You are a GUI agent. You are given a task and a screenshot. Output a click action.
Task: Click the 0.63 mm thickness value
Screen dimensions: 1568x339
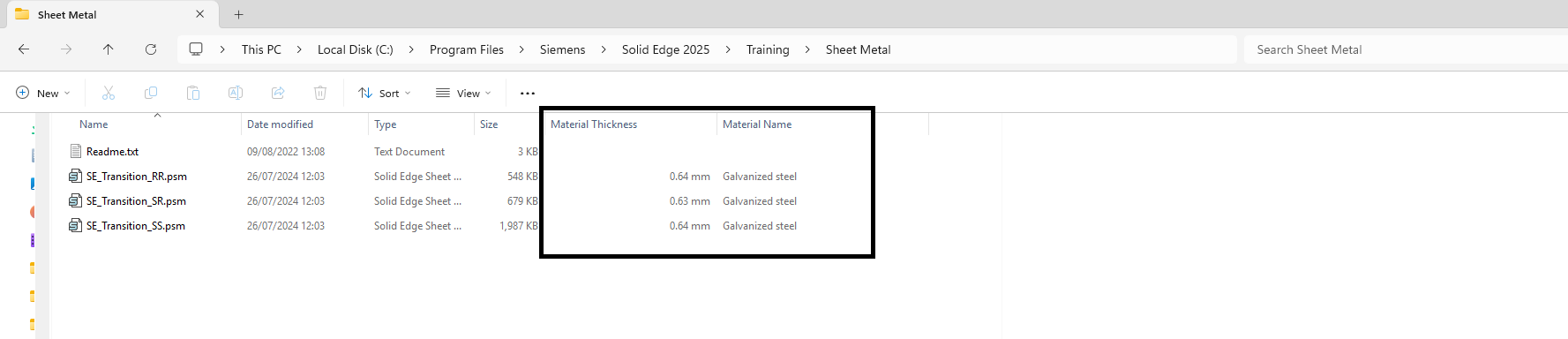coord(690,201)
